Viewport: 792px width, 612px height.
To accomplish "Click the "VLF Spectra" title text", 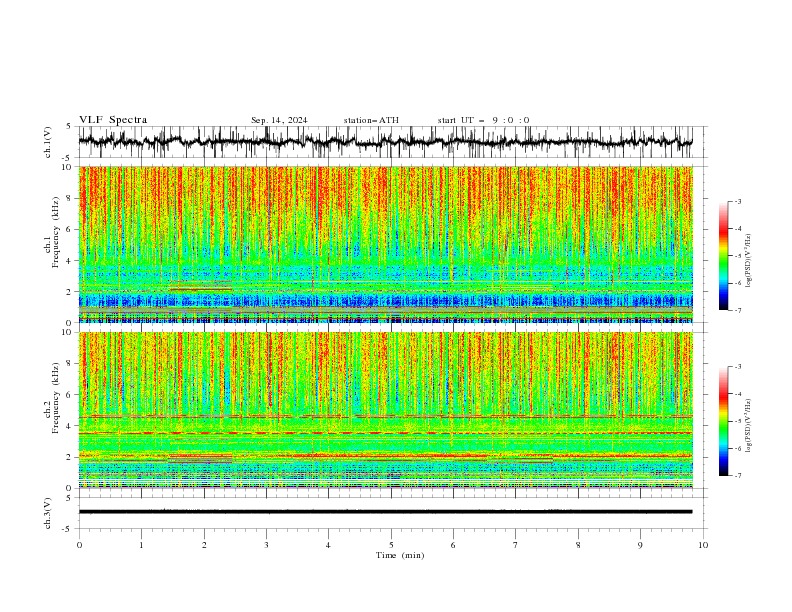I will point(113,120).
